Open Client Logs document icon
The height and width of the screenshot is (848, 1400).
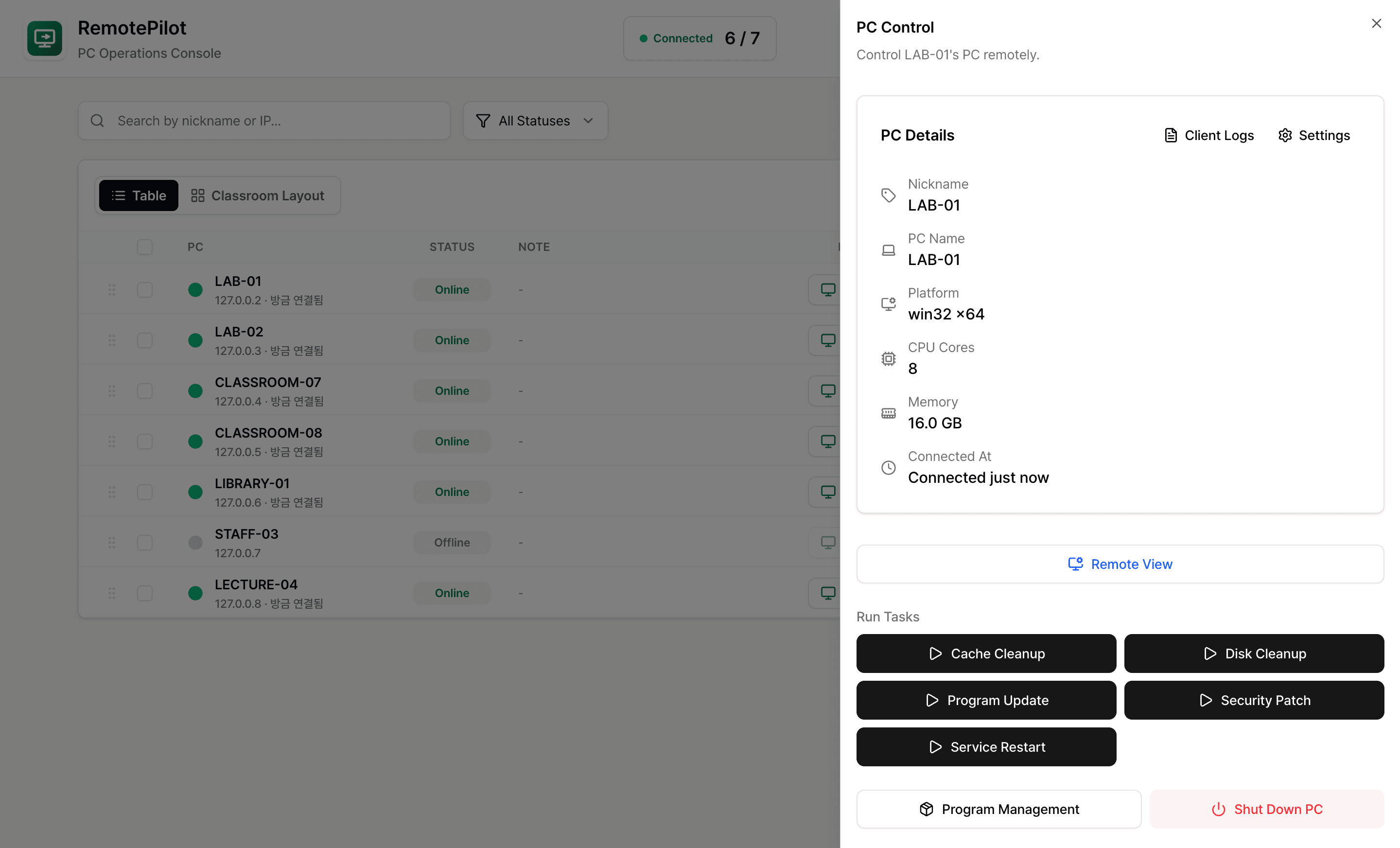(1171, 135)
